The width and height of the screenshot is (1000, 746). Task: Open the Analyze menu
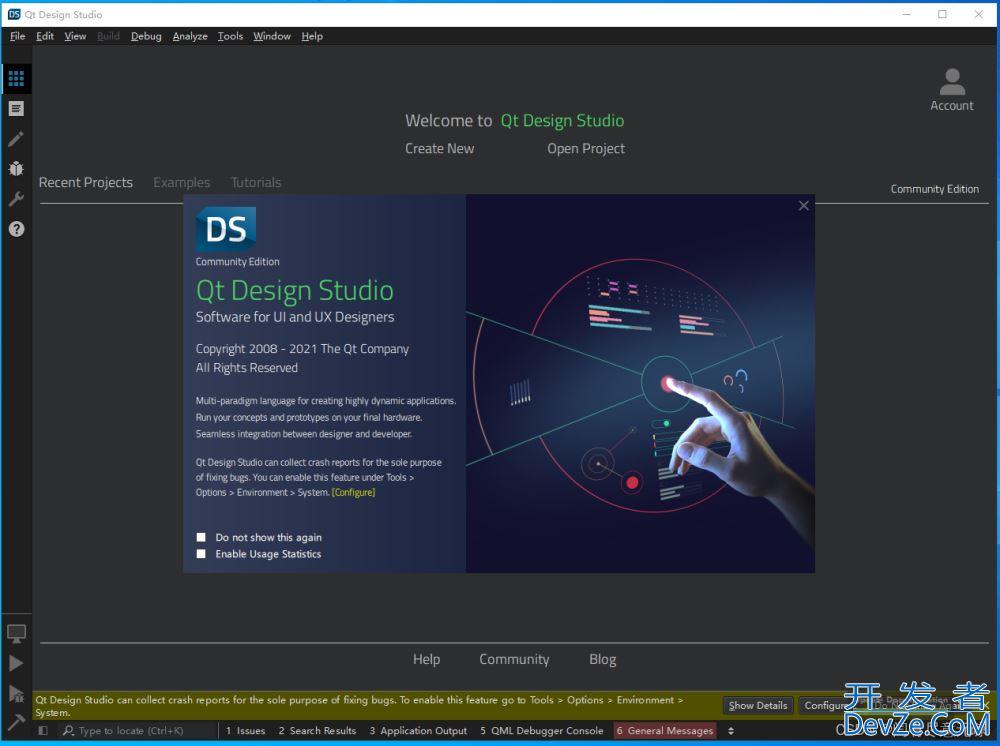190,36
